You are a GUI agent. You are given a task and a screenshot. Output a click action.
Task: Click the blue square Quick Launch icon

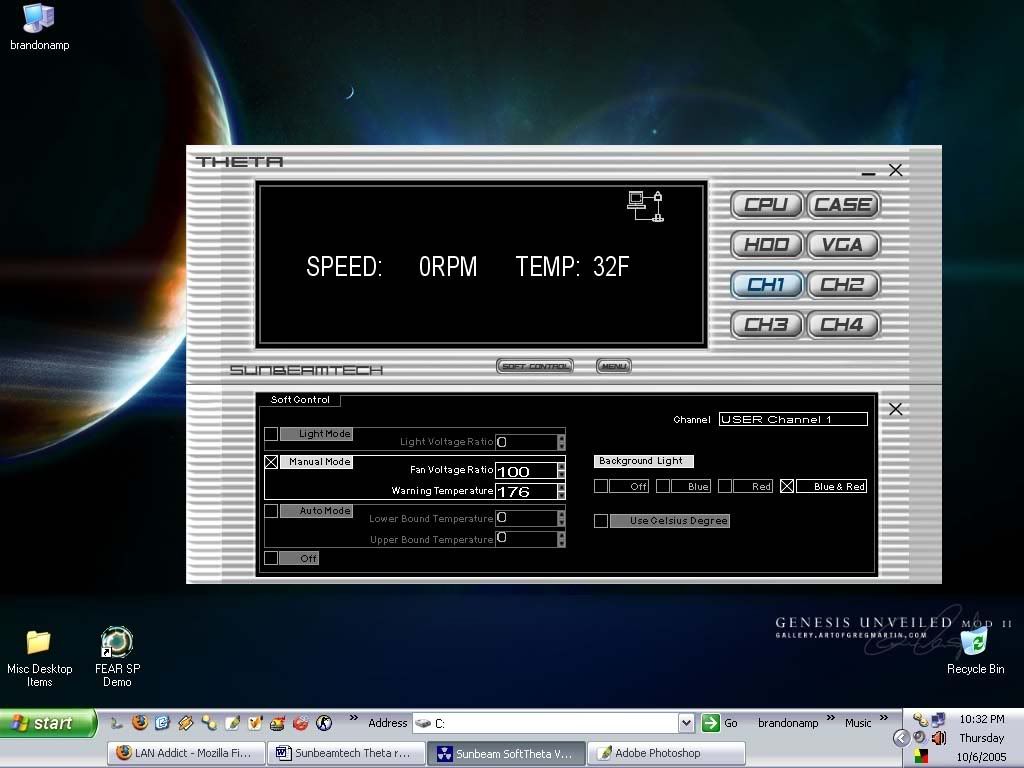[x=162, y=723]
